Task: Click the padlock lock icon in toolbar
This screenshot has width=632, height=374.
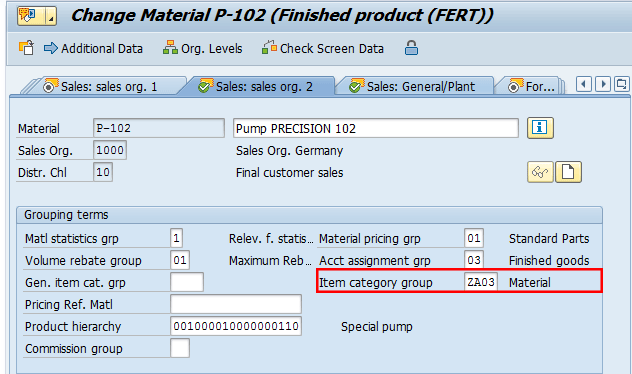Action: [x=411, y=48]
